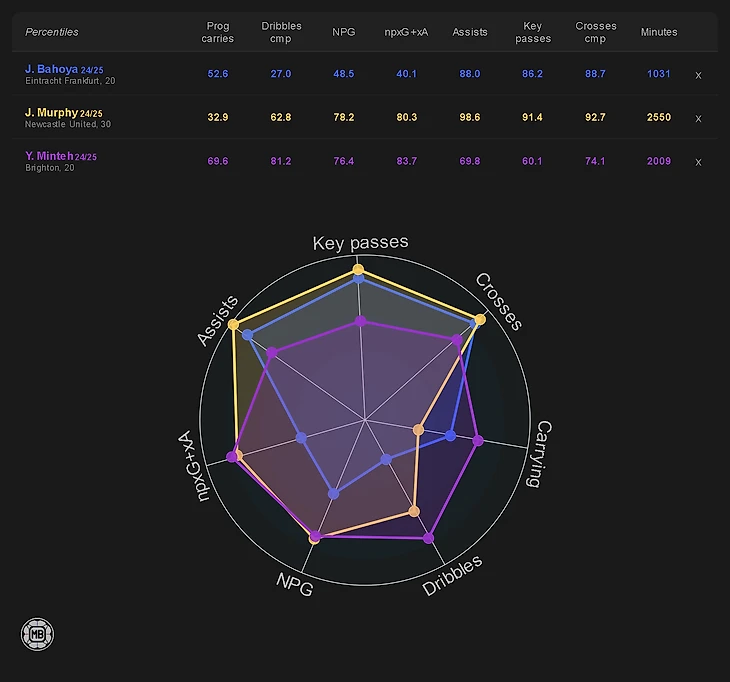Remove J. Bahoya row with x
The height and width of the screenshot is (682, 730).
tap(698, 75)
